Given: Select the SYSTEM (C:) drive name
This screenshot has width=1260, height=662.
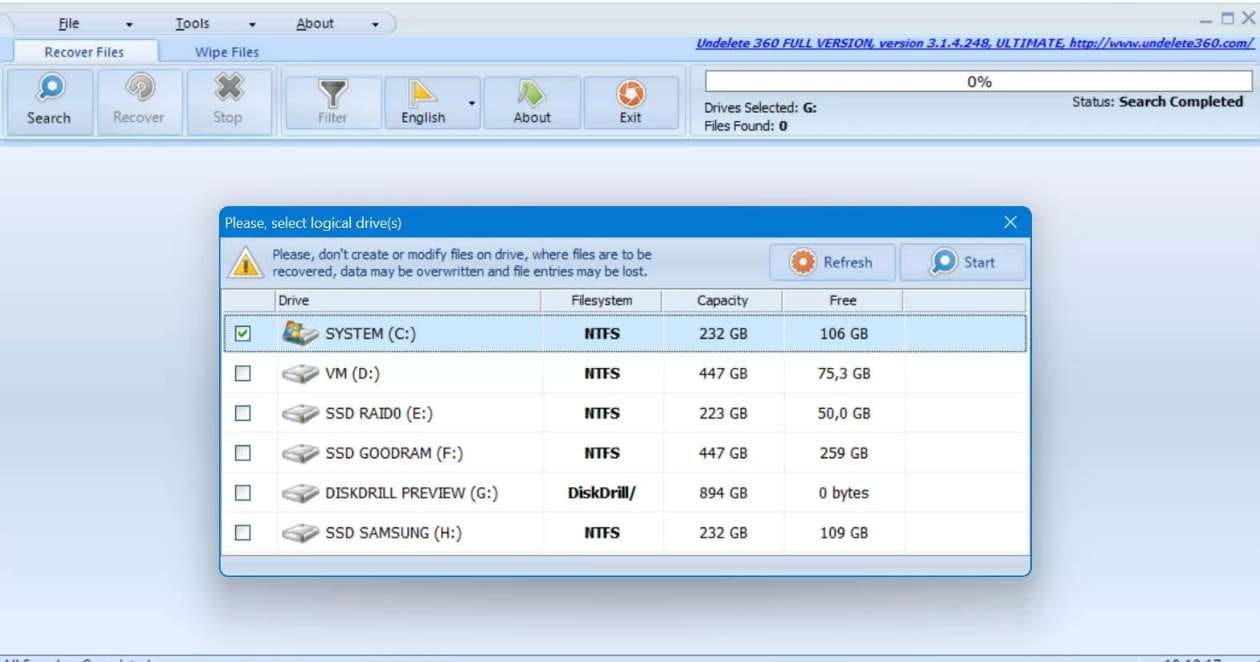Looking at the screenshot, I should tap(370, 334).
